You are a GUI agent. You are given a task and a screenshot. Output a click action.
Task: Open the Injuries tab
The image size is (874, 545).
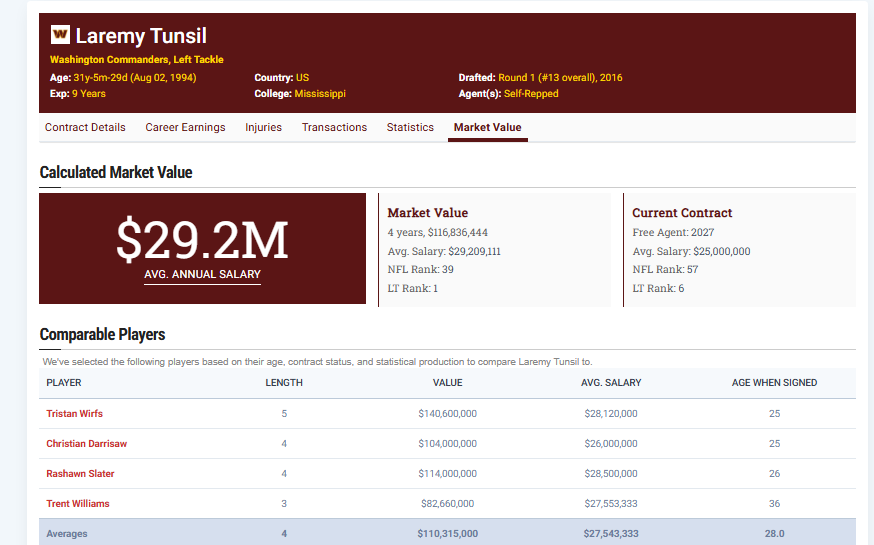click(x=264, y=127)
